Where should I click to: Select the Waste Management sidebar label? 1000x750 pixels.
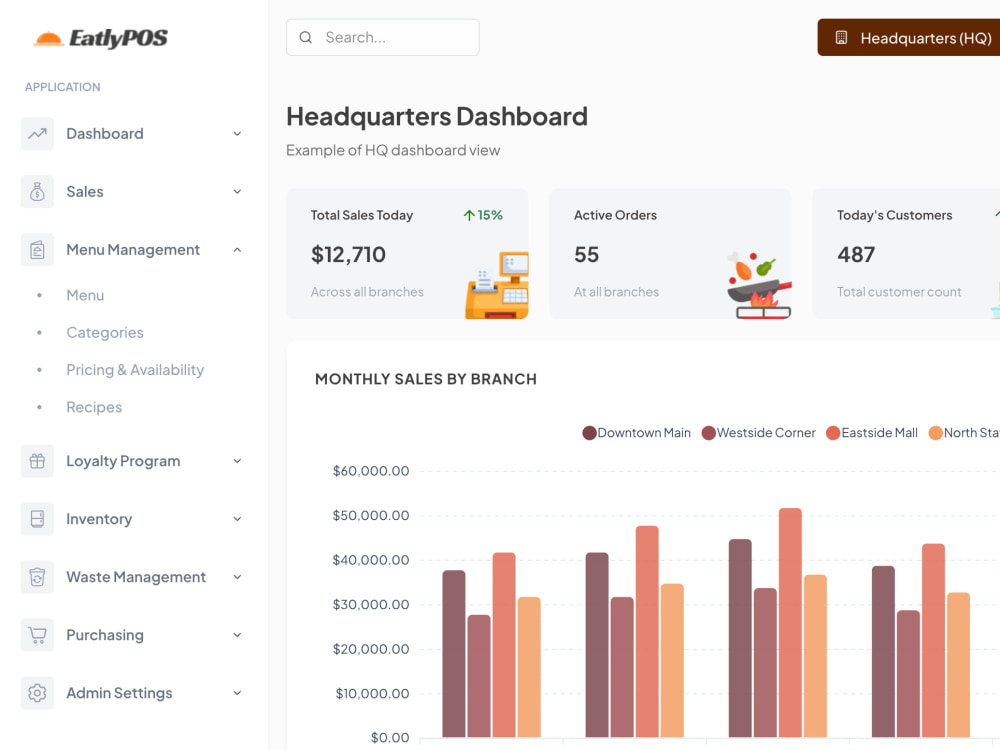click(x=136, y=577)
